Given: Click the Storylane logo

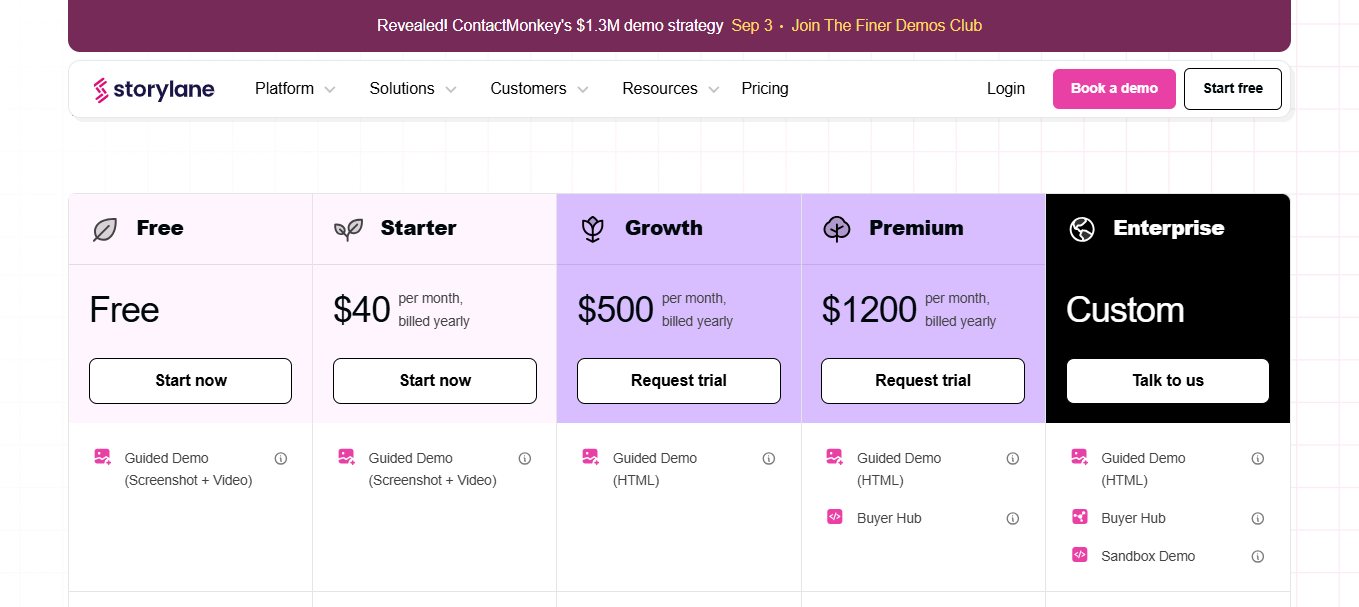Looking at the screenshot, I should pos(154,89).
